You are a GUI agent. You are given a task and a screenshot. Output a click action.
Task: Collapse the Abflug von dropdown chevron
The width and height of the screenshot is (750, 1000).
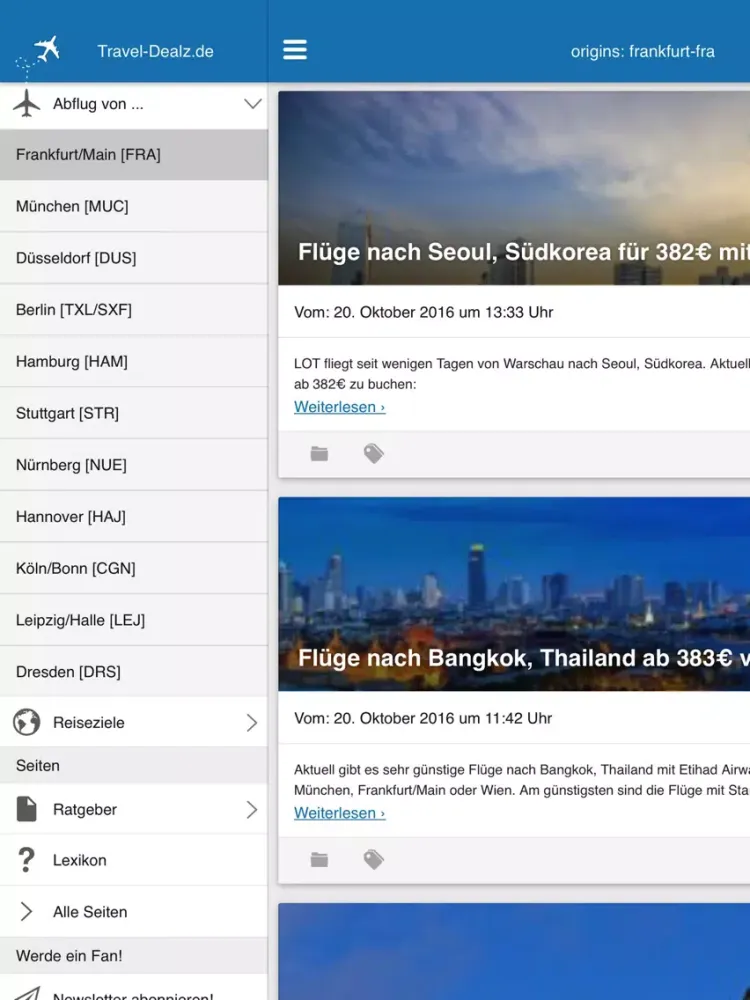tap(253, 103)
